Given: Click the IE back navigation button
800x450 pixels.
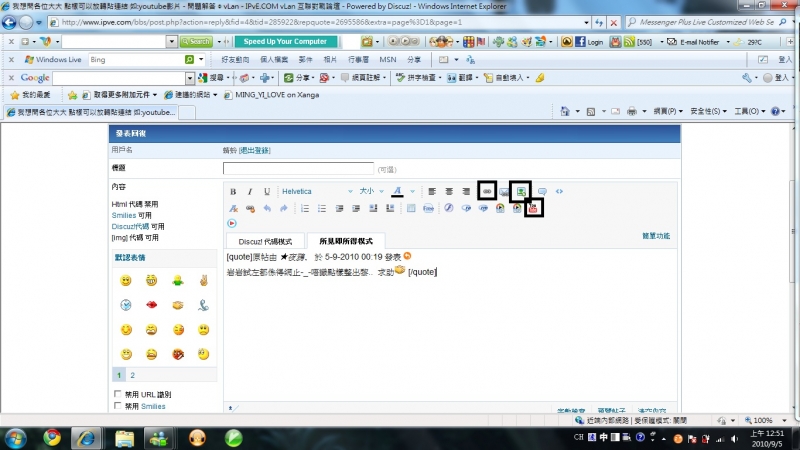Looking at the screenshot, I should 9,22.
